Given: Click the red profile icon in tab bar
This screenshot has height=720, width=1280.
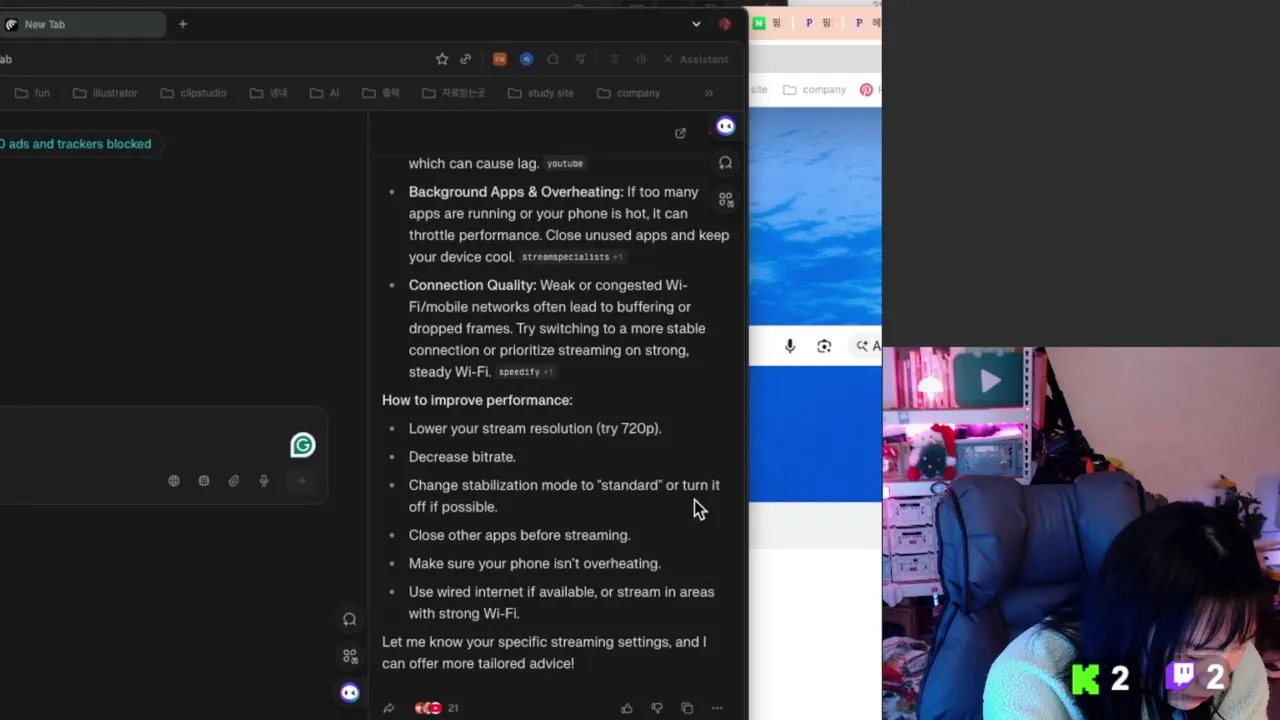Looking at the screenshot, I should [725, 24].
